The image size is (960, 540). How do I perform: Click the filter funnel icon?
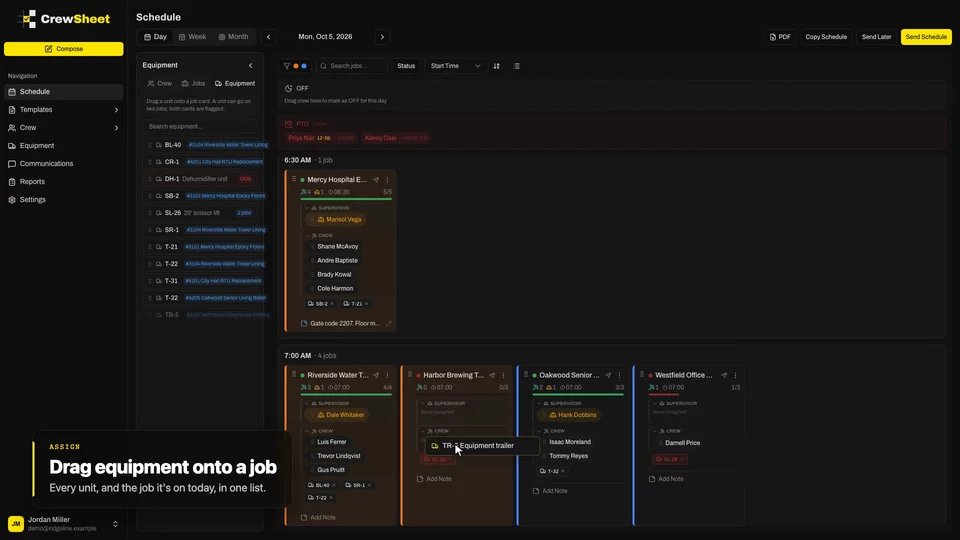coord(287,66)
